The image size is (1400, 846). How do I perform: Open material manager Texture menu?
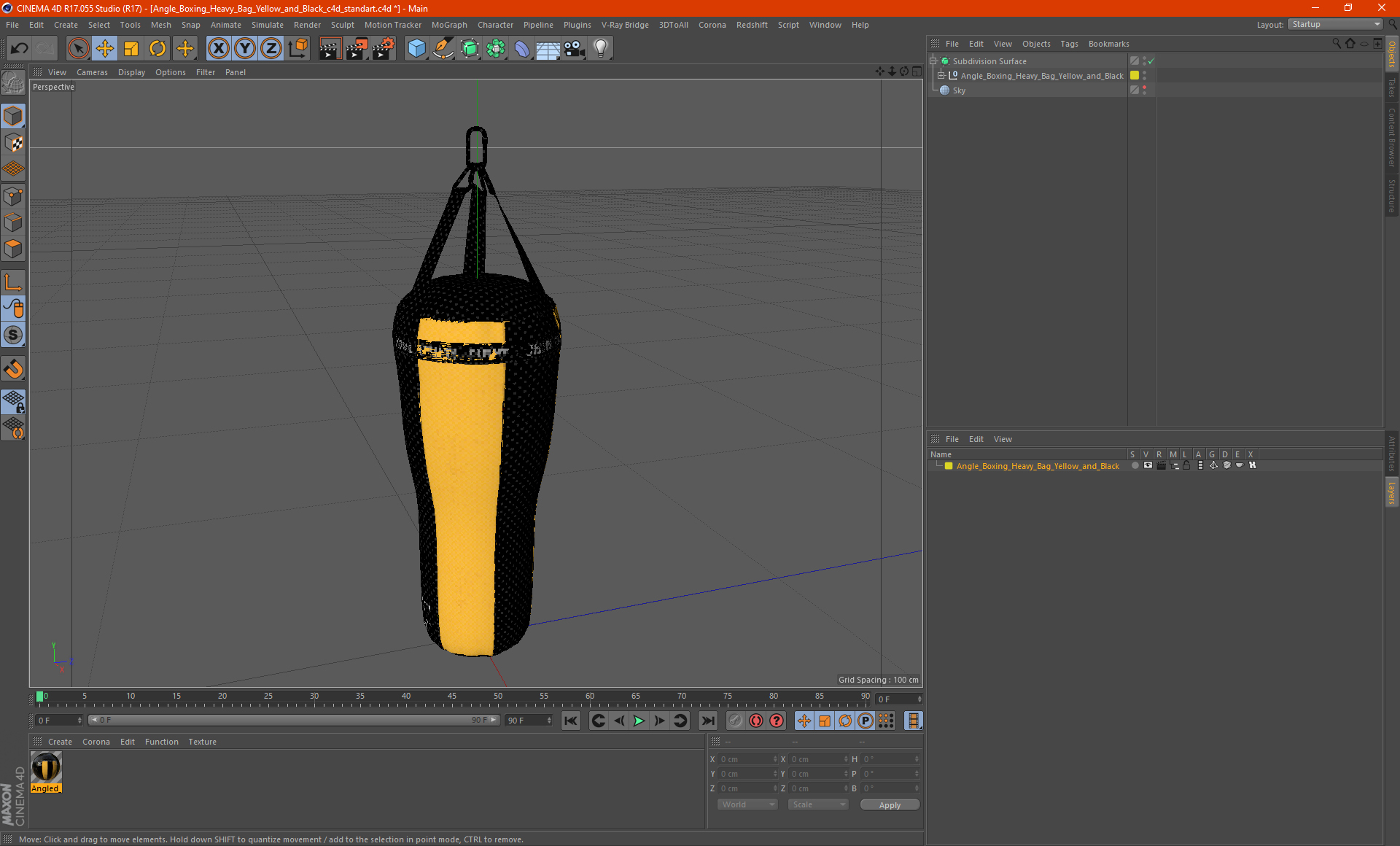202,742
